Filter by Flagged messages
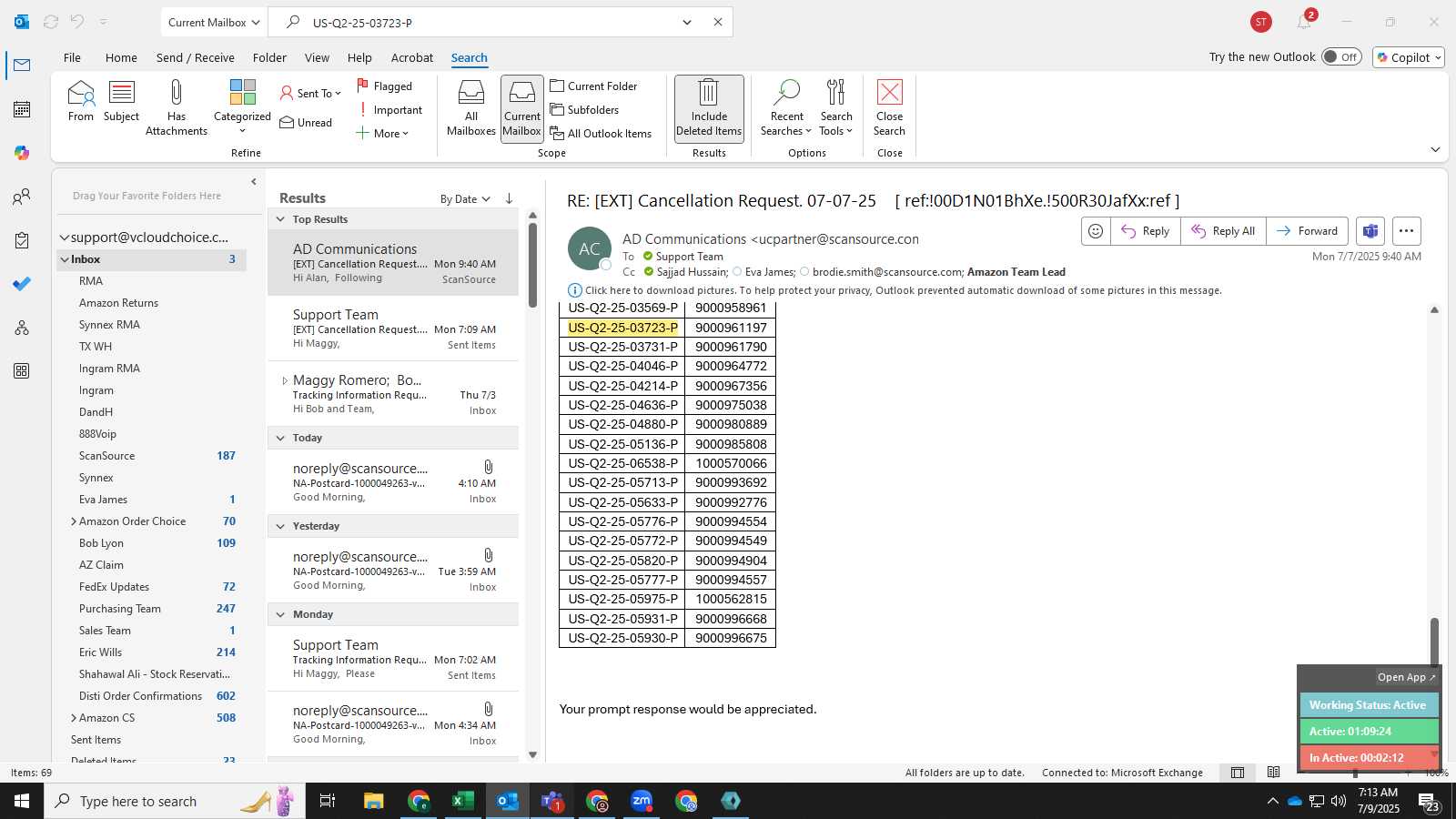 pyautogui.click(x=384, y=86)
